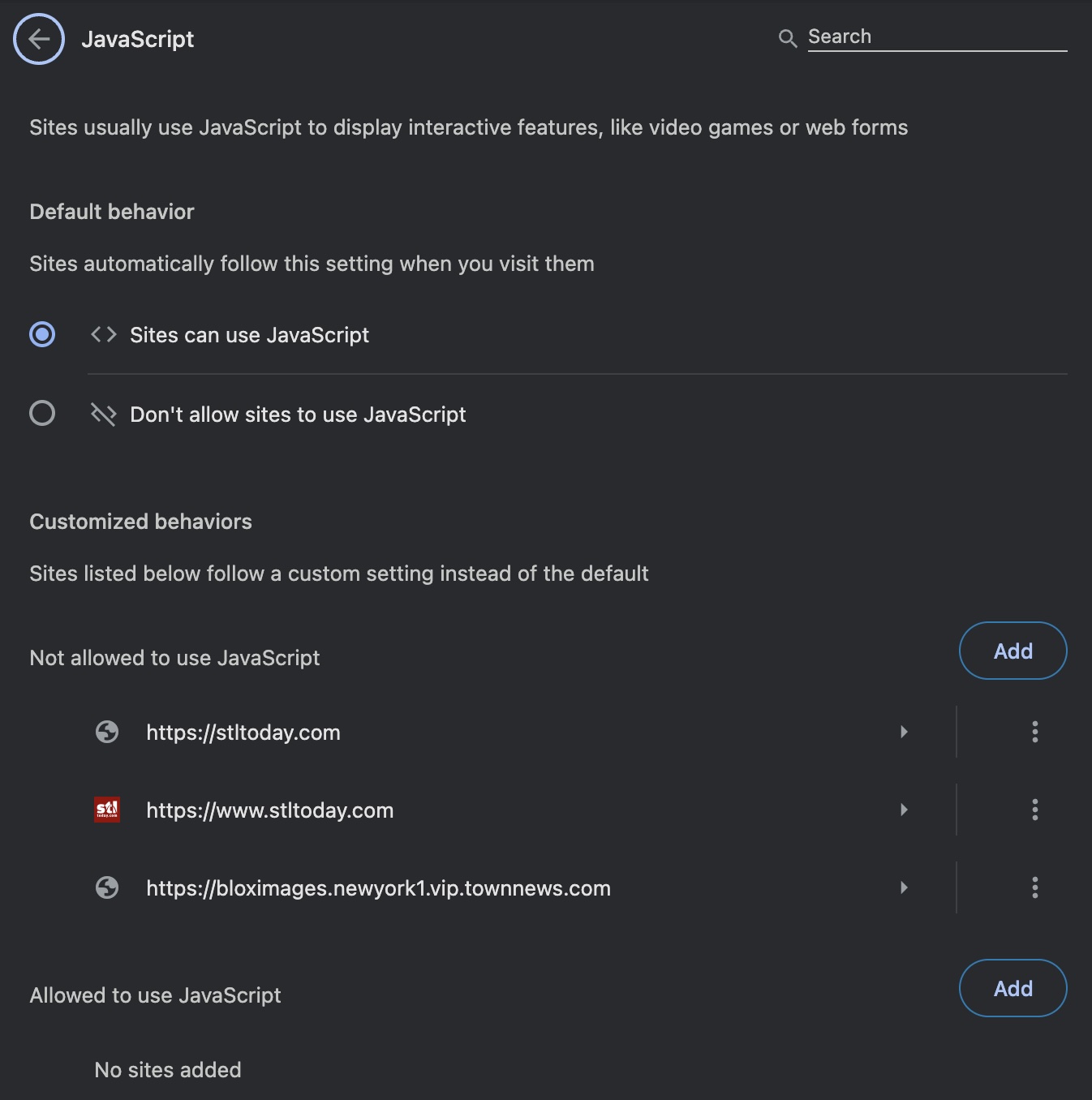Click the code brackets icon for JavaScript allowed
Image resolution: width=1092 pixels, height=1100 pixels.
[x=104, y=334]
